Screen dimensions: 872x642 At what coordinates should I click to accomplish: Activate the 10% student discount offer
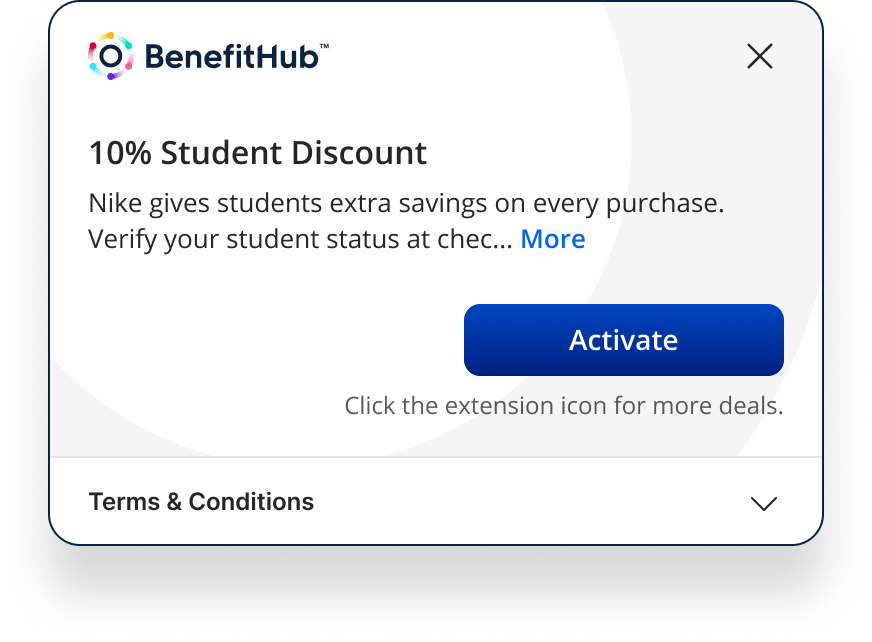point(623,340)
